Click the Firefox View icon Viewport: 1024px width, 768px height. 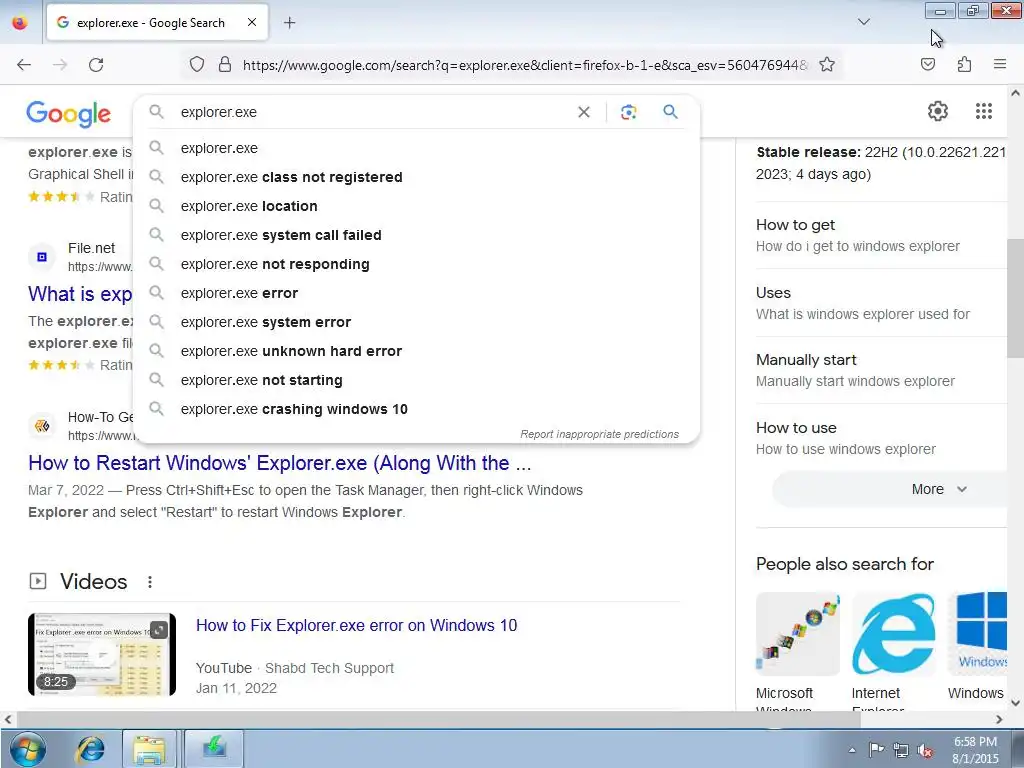[20, 23]
